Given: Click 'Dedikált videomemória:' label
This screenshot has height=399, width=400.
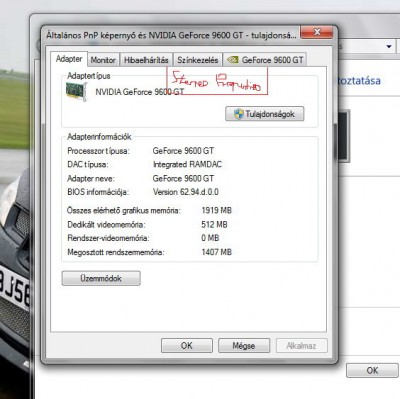Looking at the screenshot, I should (x=106, y=225).
